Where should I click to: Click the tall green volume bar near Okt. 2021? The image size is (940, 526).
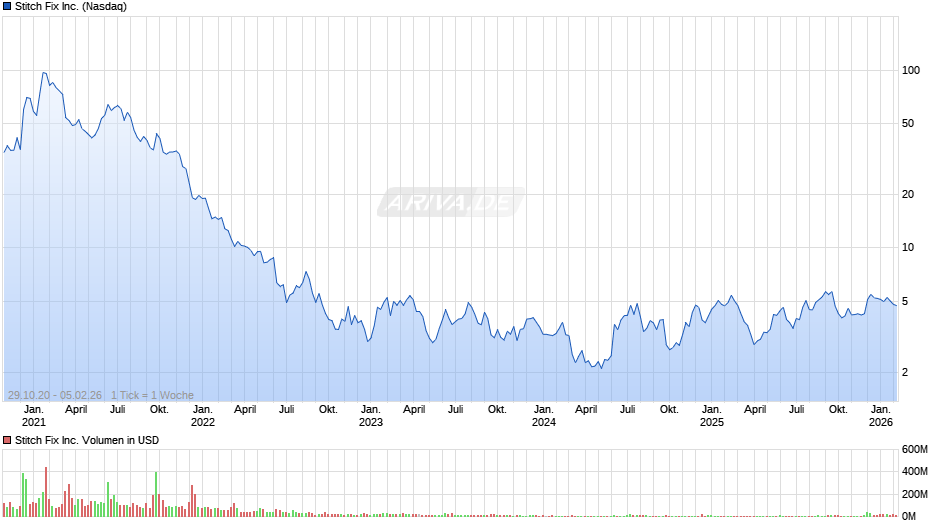(x=156, y=494)
